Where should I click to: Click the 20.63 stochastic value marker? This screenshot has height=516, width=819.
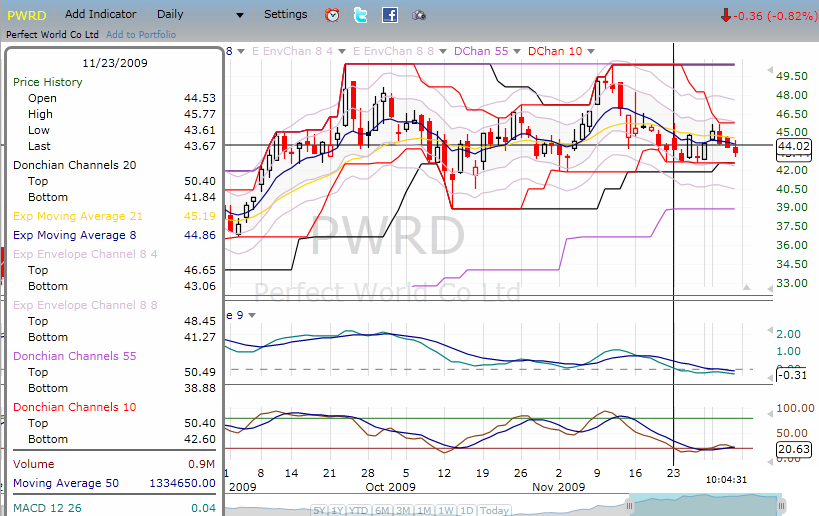(x=794, y=449)
